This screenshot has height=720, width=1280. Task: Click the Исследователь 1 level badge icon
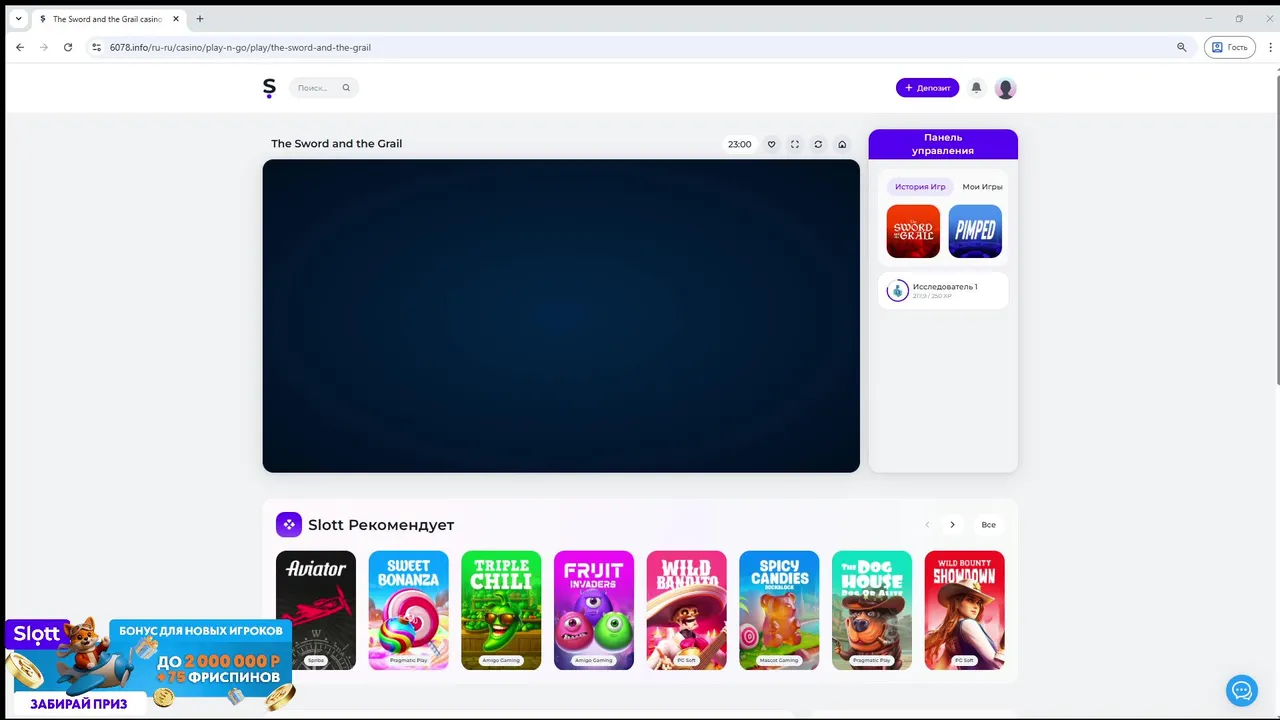tap(897, 290)
